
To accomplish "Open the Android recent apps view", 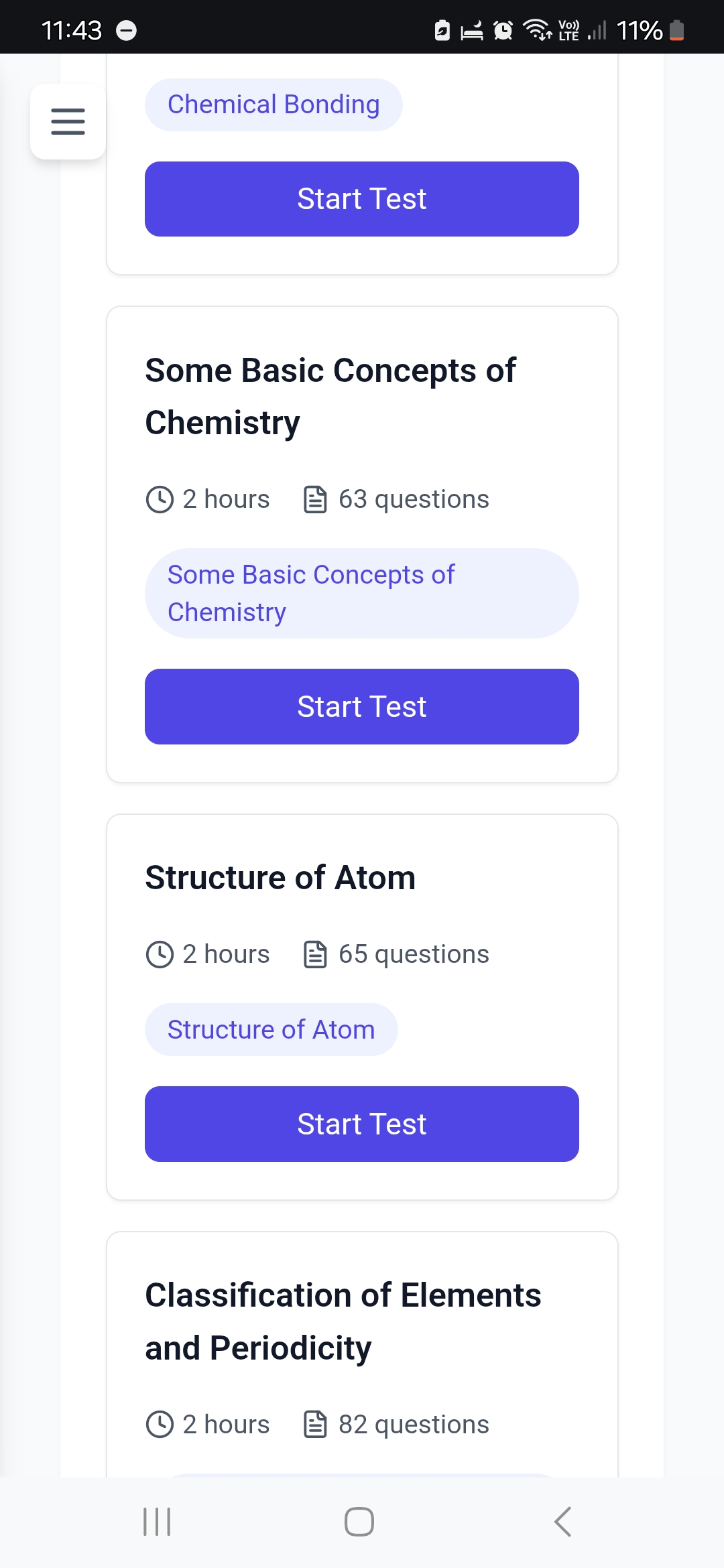I will click(157, 1522).
